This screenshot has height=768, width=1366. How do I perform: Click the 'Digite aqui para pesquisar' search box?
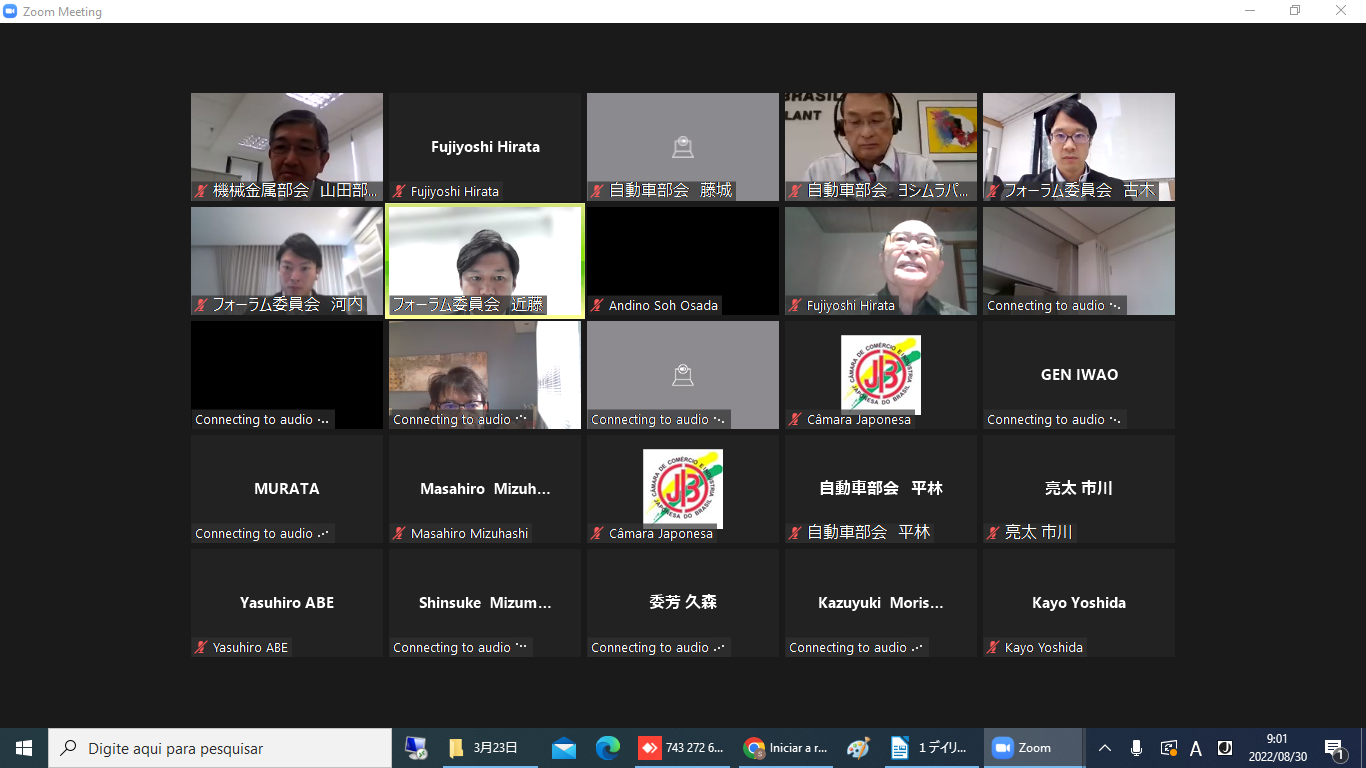220,748
